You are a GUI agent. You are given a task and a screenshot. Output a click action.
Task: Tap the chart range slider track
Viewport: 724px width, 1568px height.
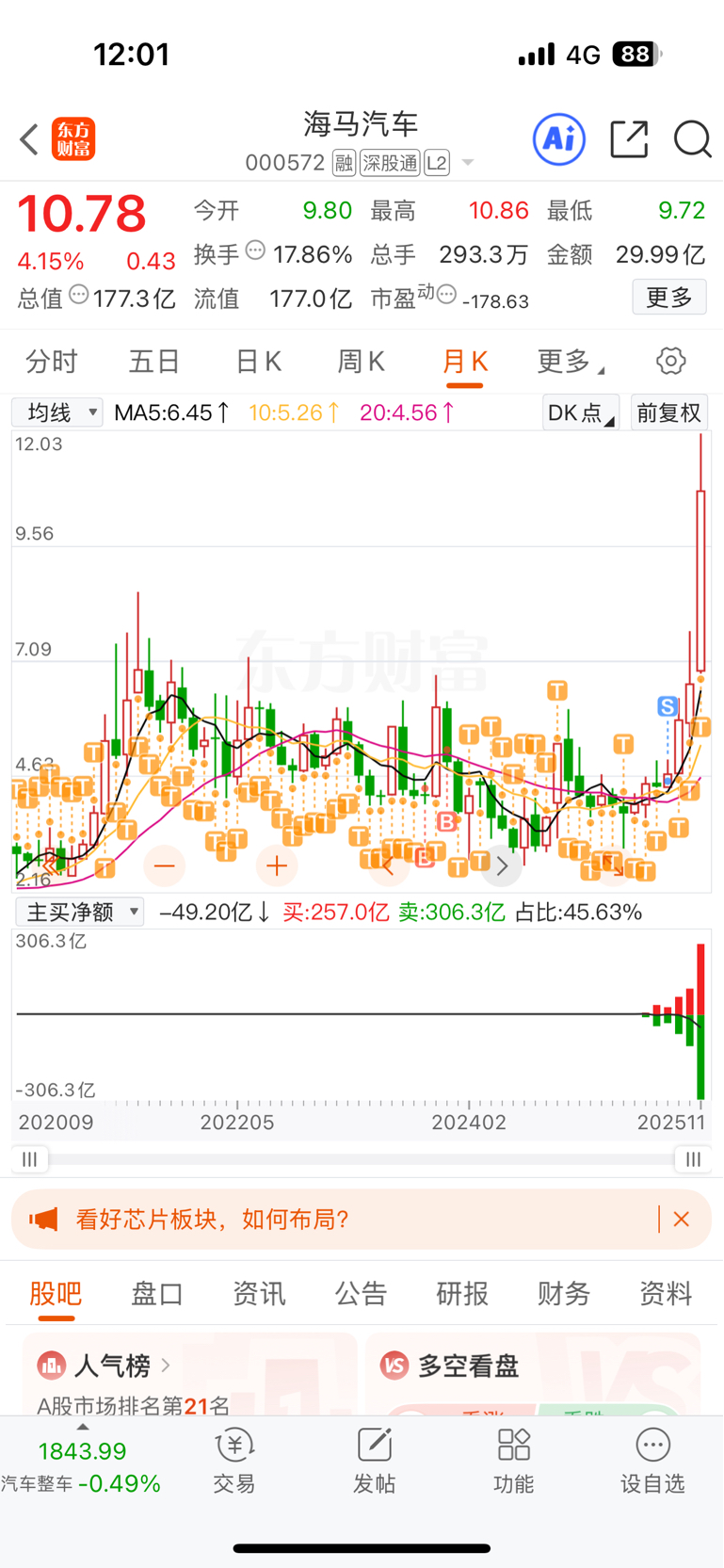pos(362,1158)
